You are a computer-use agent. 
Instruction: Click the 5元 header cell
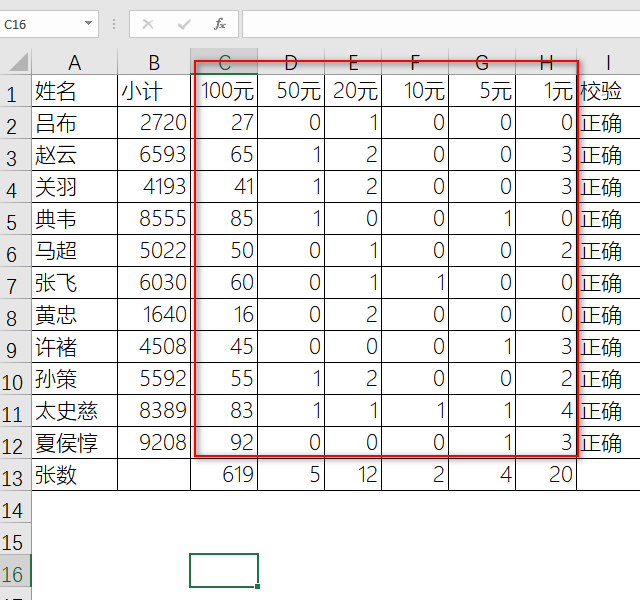(x=482, y=91)
